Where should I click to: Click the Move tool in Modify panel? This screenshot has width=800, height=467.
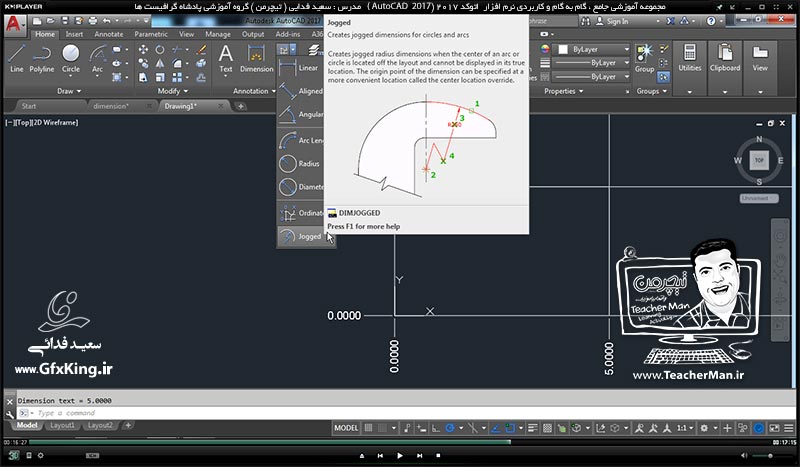(x=143, y=50)
